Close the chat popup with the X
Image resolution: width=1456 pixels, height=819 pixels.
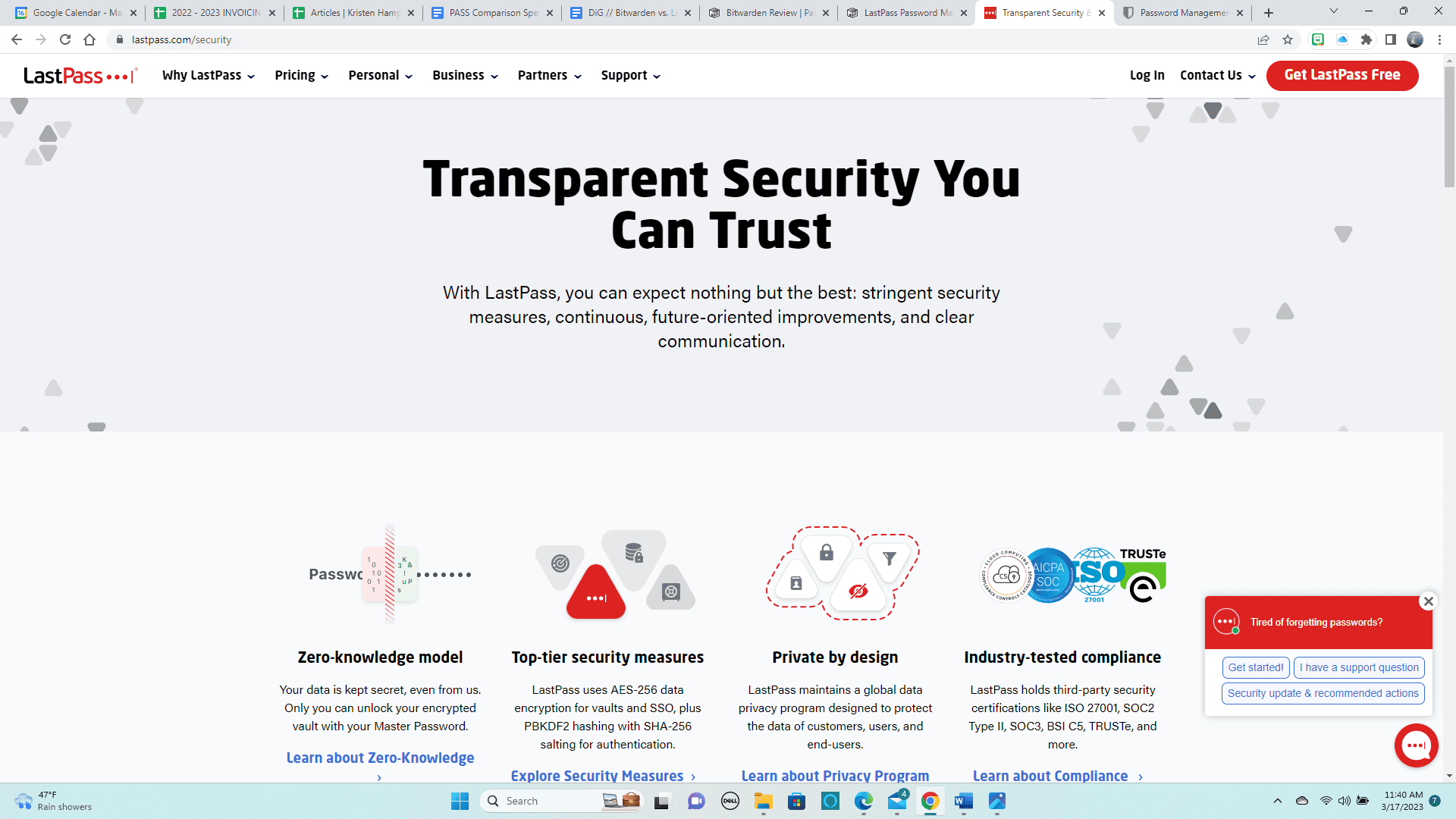(x=1429, y=601)
